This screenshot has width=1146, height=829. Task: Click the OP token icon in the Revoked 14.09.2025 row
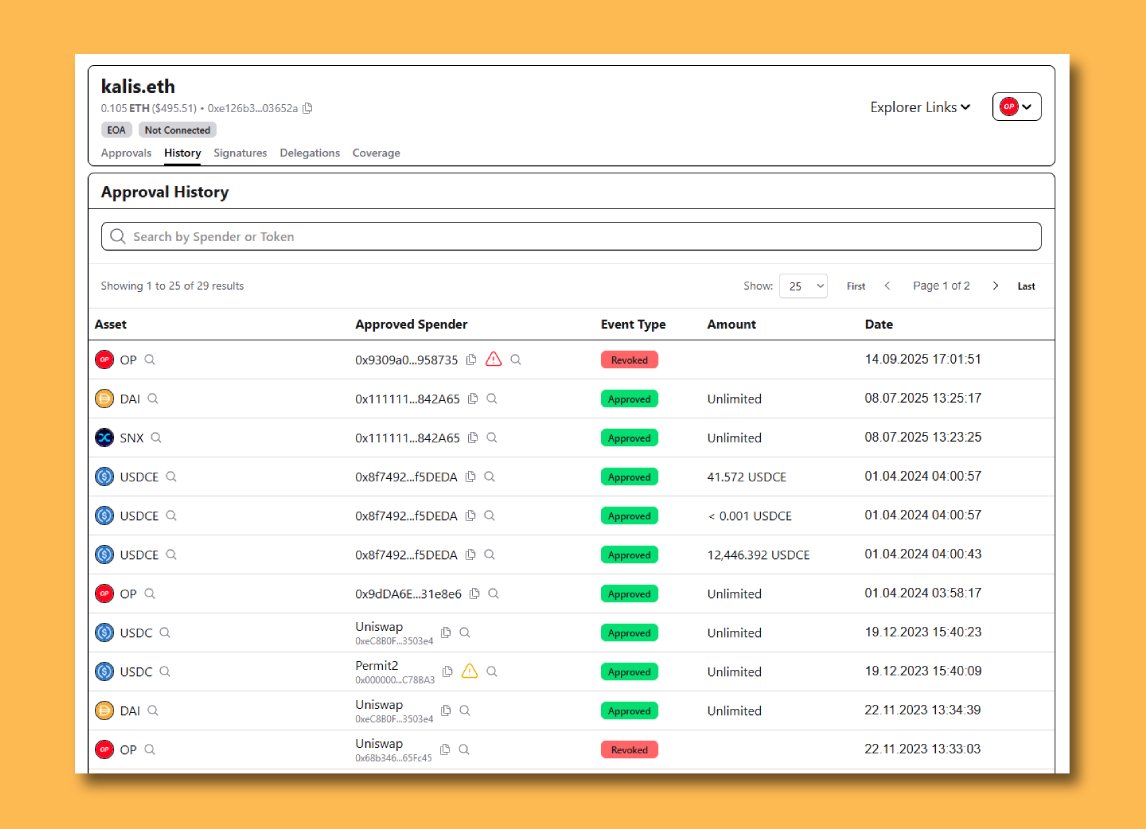pyautogui.click(x=105, y=360)
